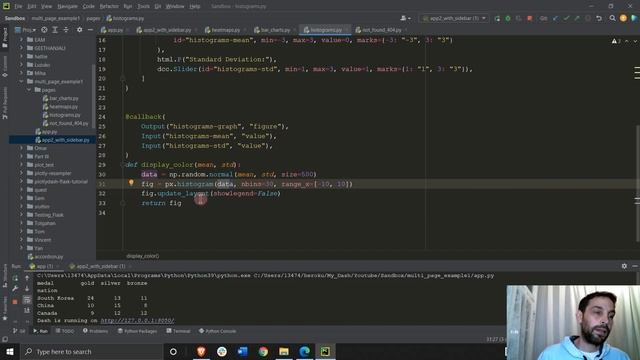Click the rerun configuration icon in toolbar
The image size is (640, 360).
497,18
